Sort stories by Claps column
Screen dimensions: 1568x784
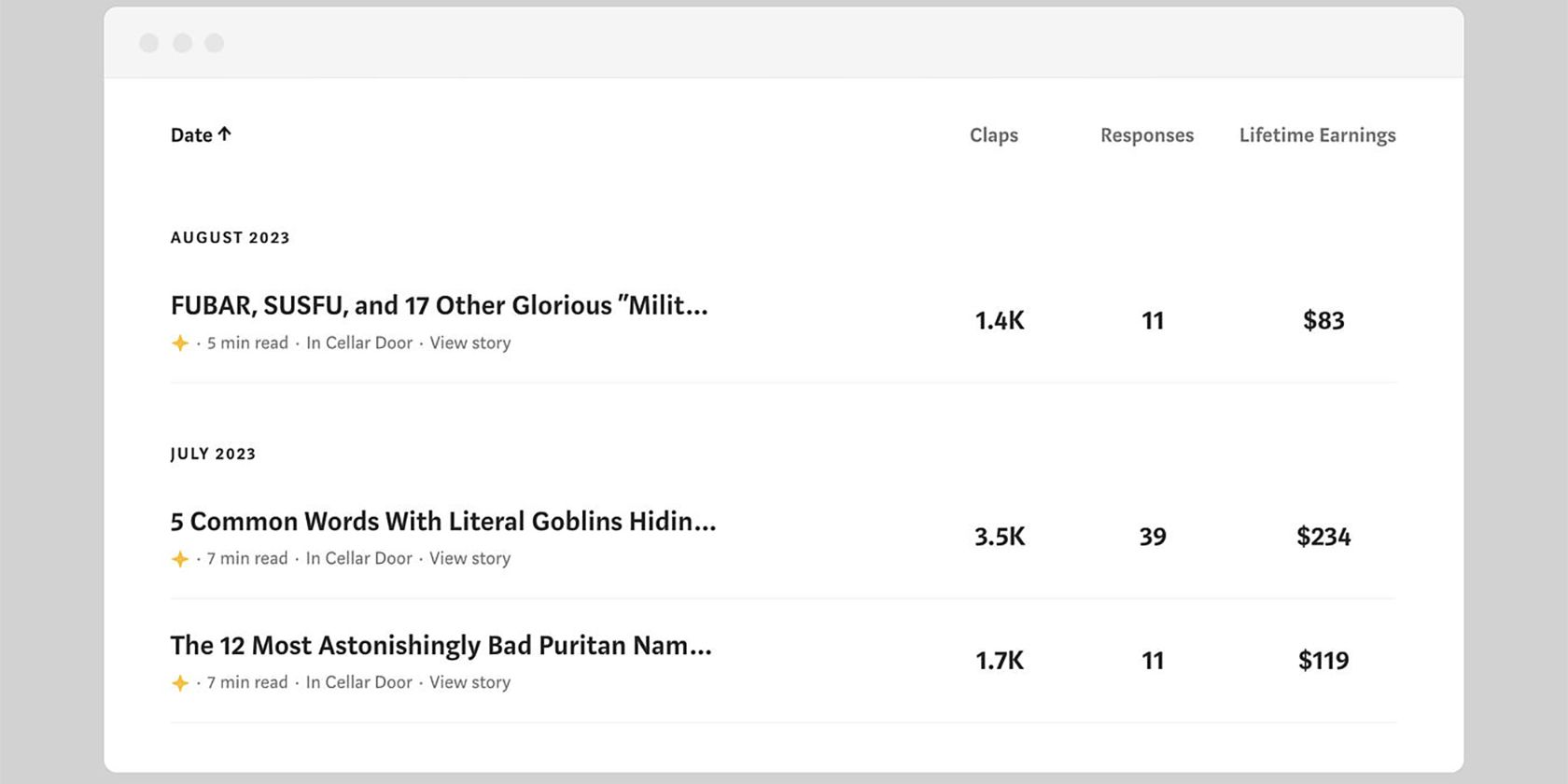click(x=993, y=135)
